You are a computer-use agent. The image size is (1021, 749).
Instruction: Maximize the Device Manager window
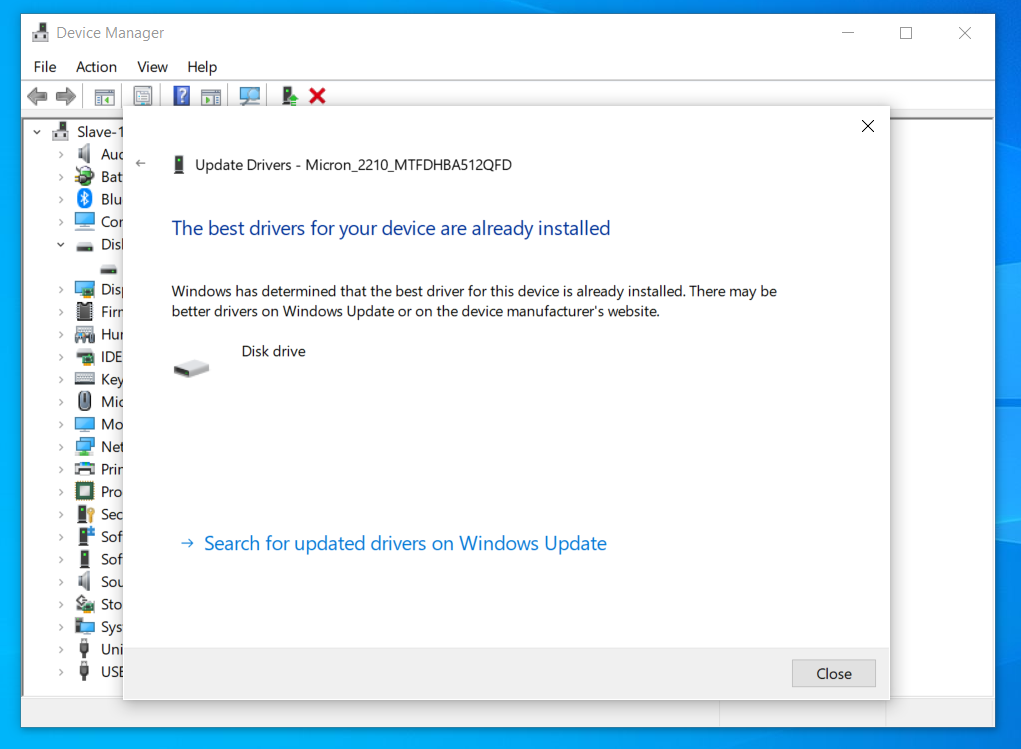[906, 33]
